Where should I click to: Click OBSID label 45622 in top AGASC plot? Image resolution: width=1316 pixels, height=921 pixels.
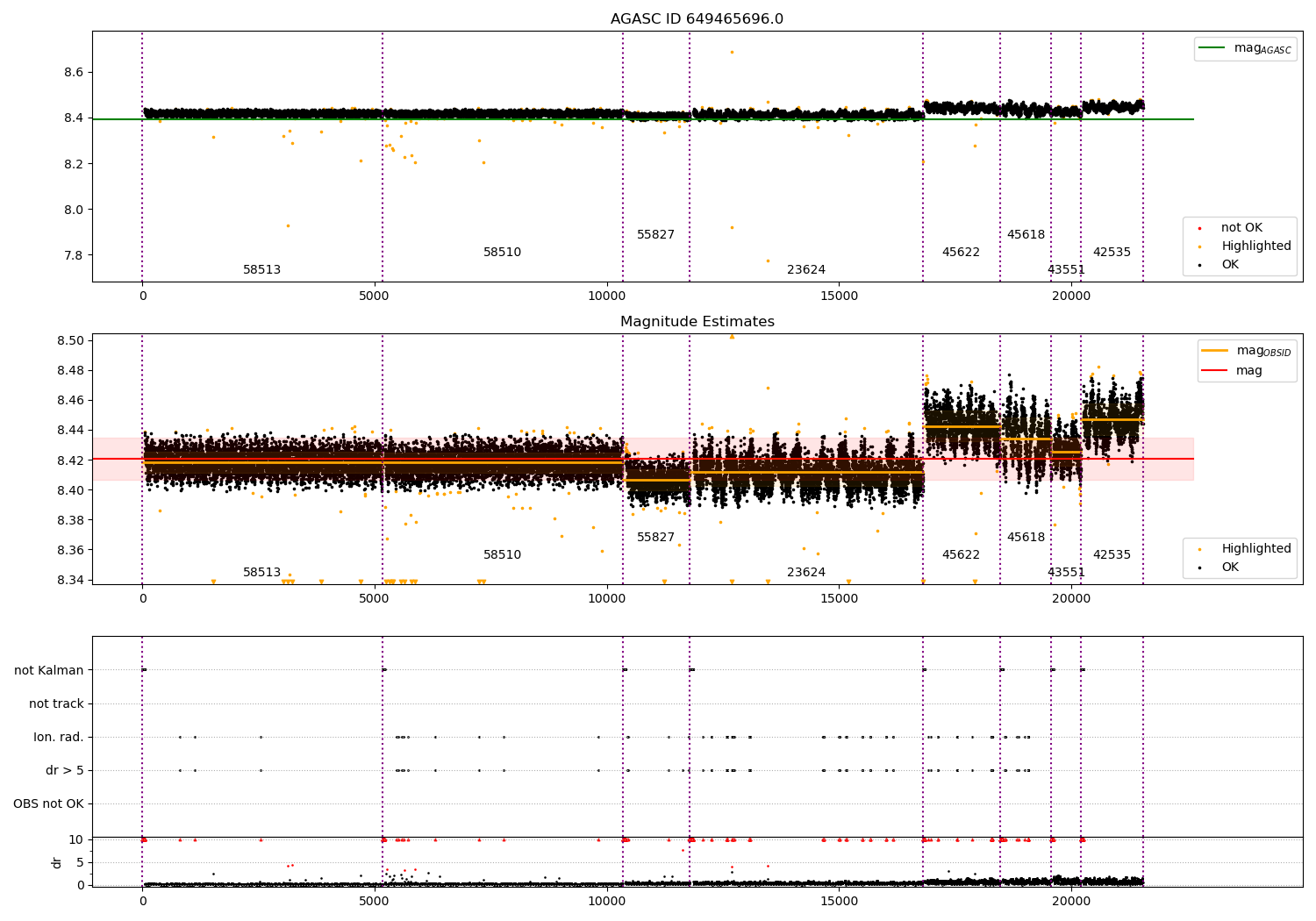point(961,253)
